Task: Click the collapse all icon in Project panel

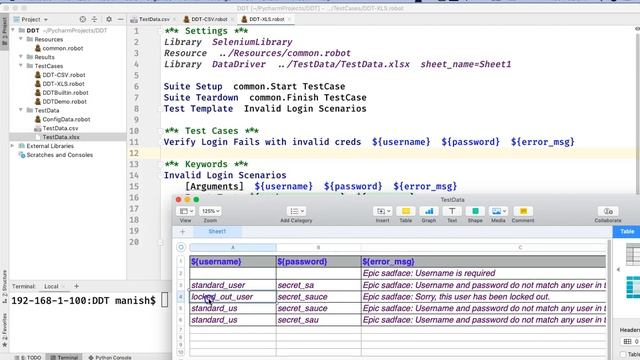Action: (94, 19)
